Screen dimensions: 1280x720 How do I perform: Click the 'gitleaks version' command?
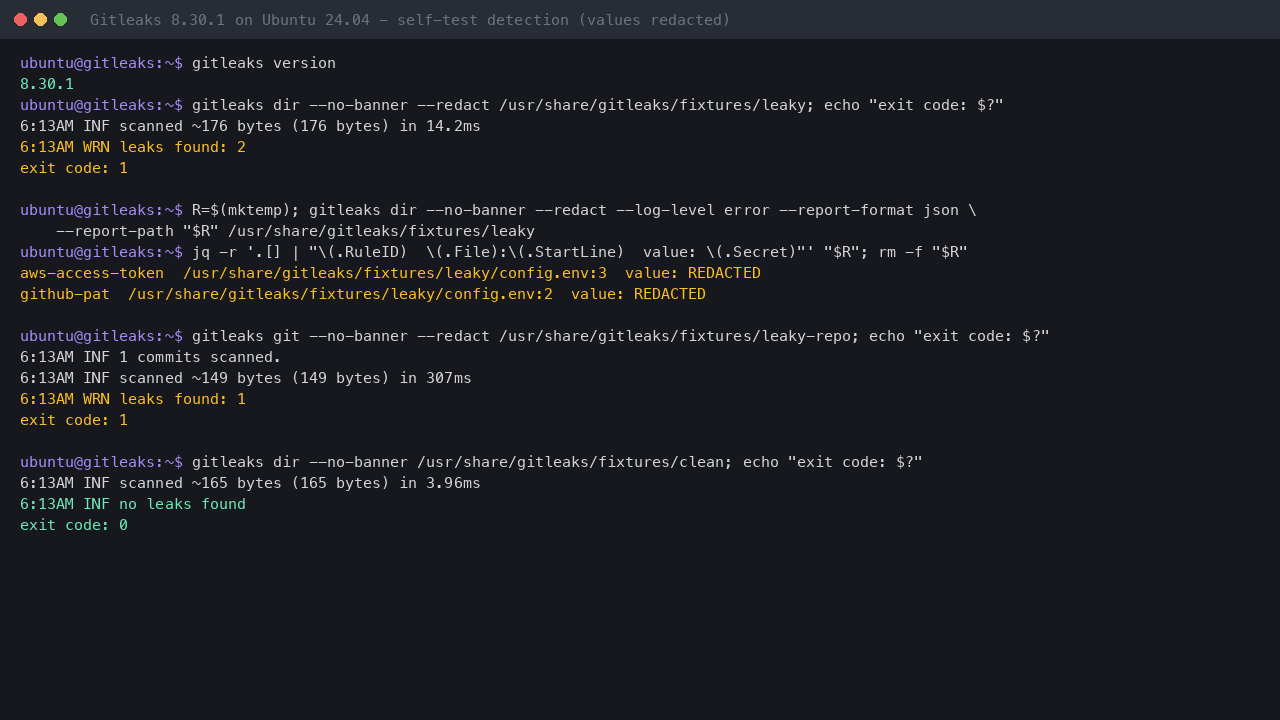[264, 63]
